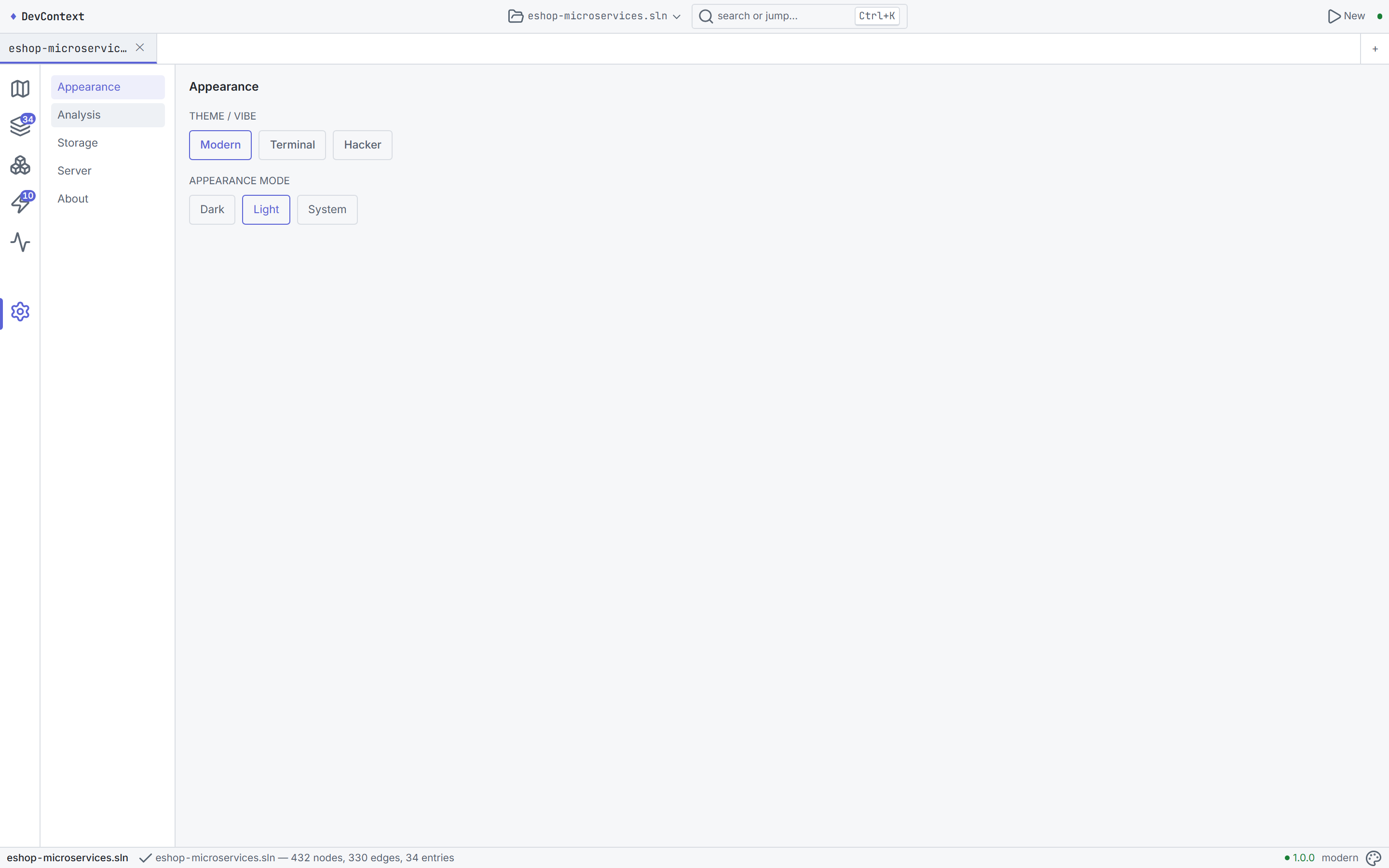Open the Appearance settings section
The width and height of the screenshot is (1389, 868).
tap(108, 87)
